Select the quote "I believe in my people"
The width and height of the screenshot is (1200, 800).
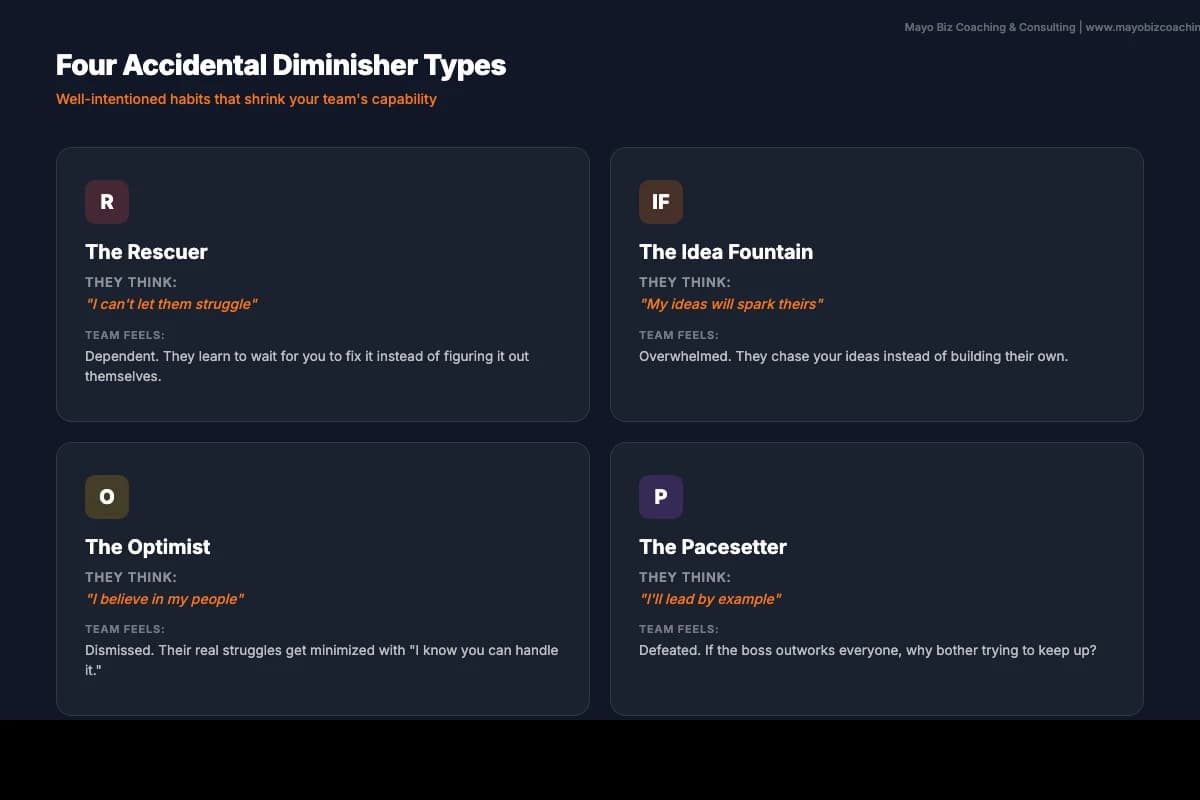pos(165,599)
